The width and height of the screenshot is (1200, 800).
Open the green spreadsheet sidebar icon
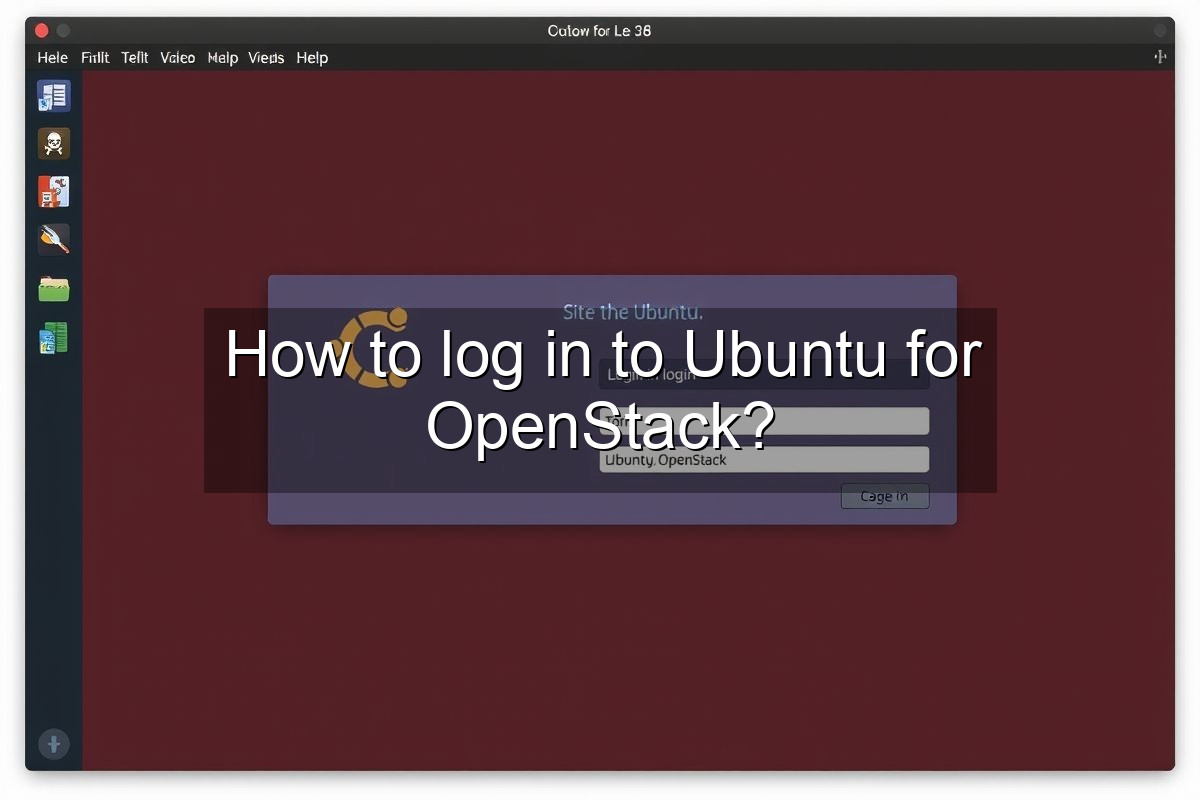[53, 338]
